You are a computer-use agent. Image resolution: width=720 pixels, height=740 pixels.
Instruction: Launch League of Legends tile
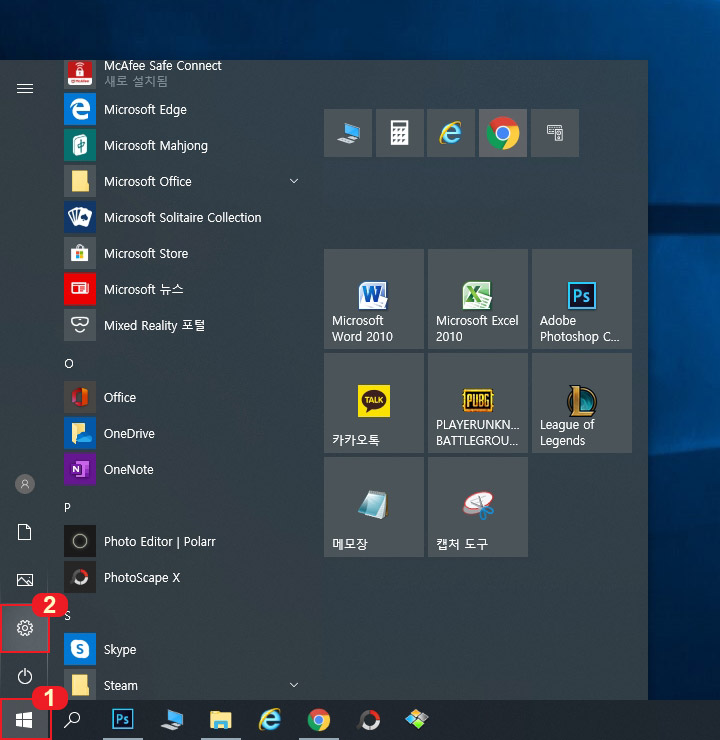[582, 403]
